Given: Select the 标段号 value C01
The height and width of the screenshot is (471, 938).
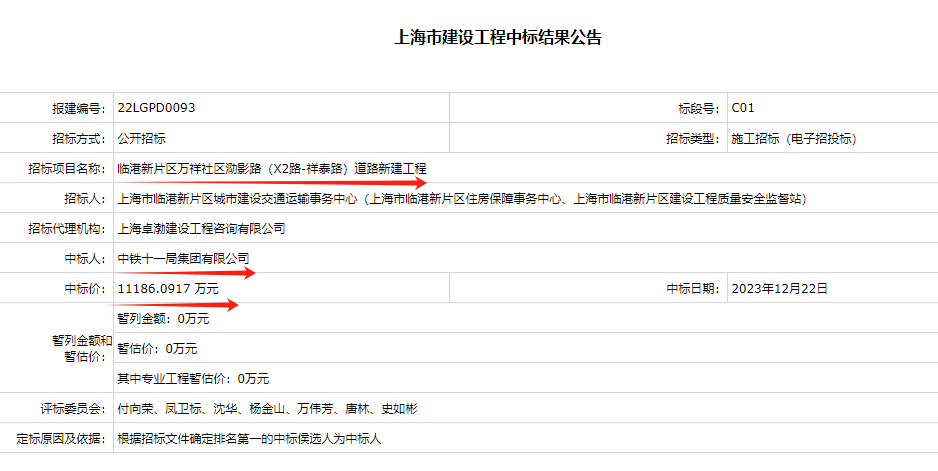Looking at the screenshot, I should point(743,108).
